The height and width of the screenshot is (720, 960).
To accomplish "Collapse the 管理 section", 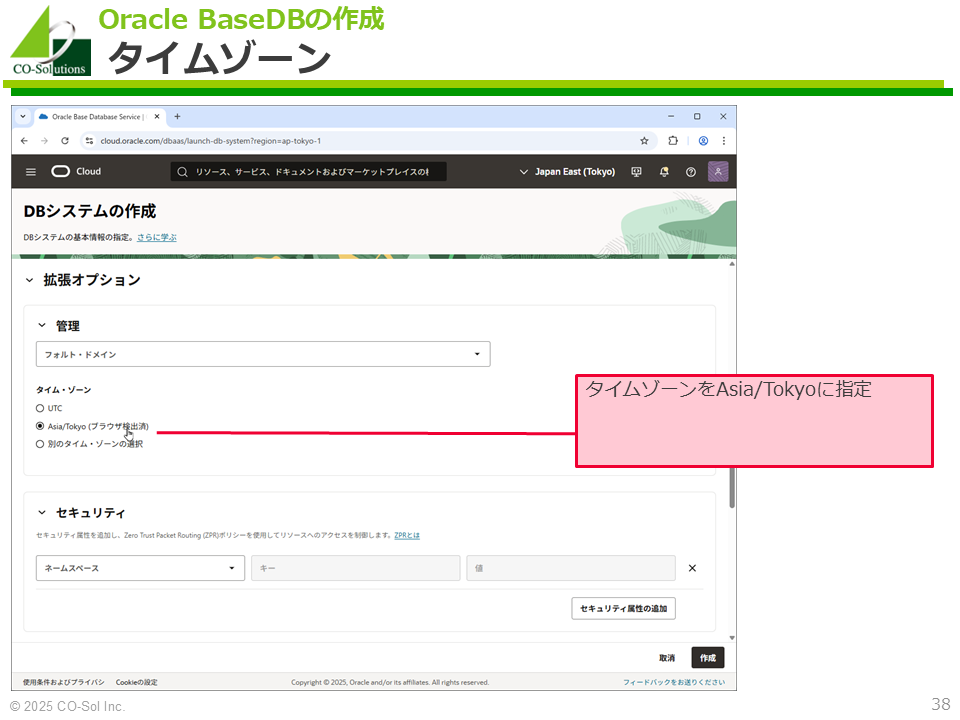I will (x=42, y=326).
